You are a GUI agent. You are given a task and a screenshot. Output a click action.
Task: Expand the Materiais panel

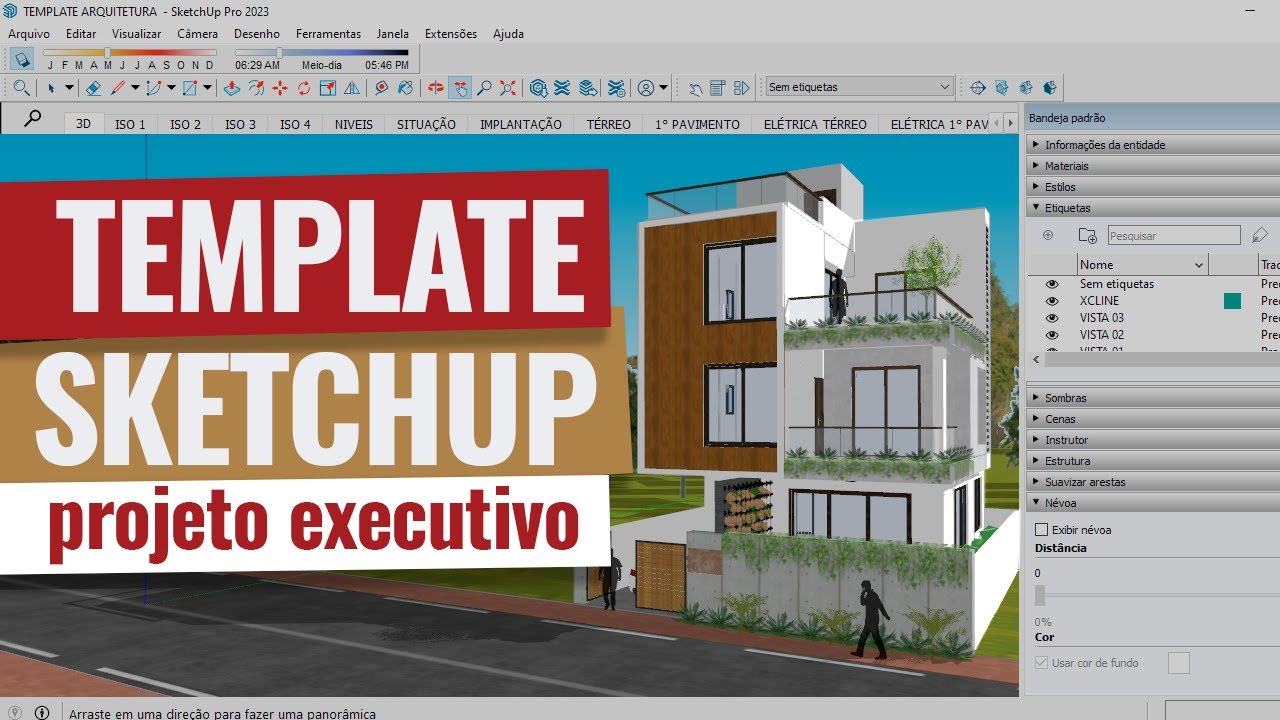coord(1154,166)
